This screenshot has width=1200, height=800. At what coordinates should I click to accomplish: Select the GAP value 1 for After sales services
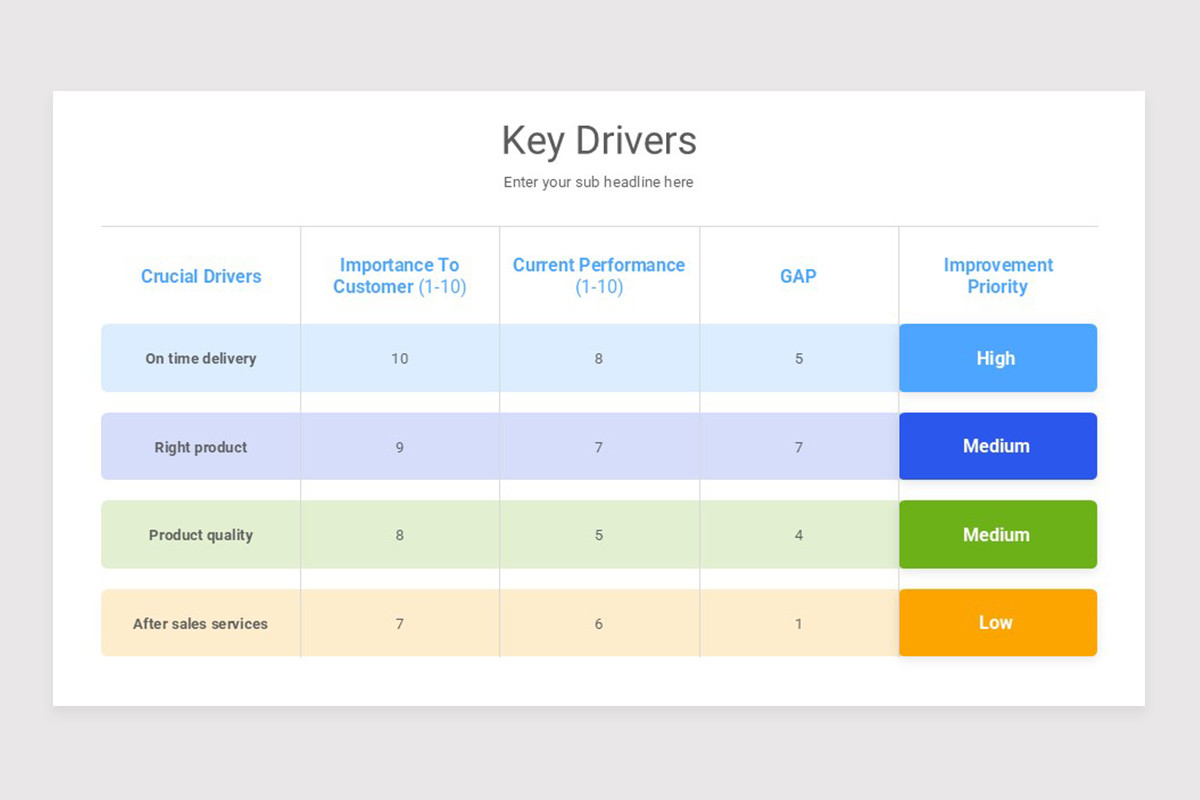(x=798, y=622)
